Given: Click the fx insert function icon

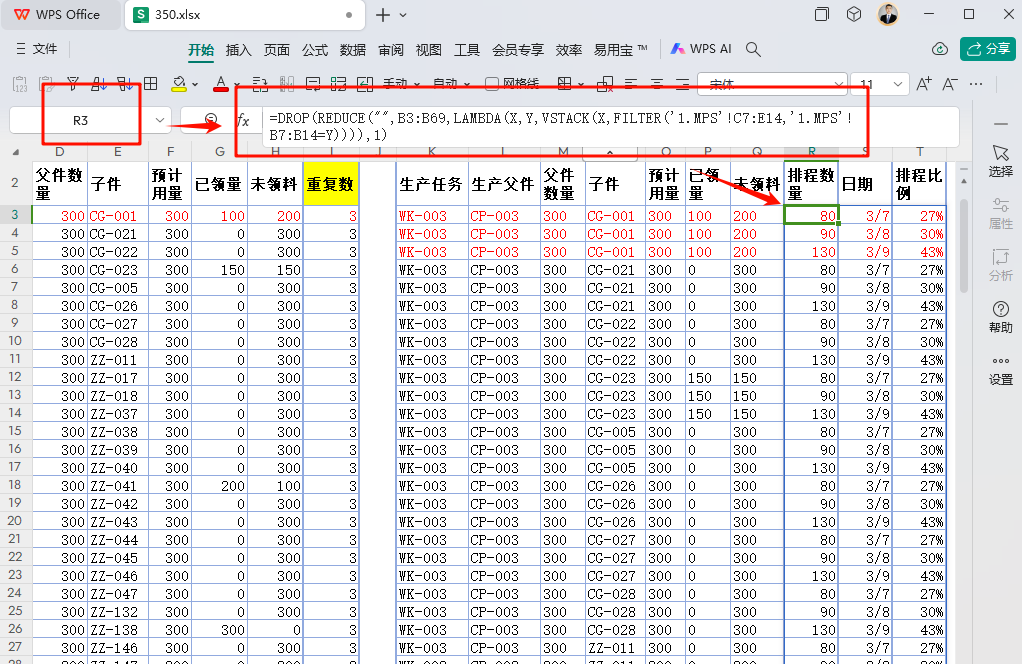Looking at the screenshot, I should (243, 121).
